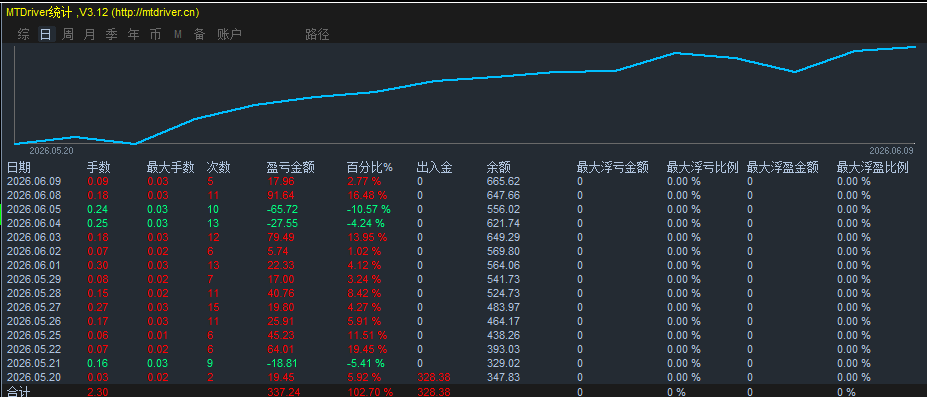Open the 账户 account tab
Image resolution: width=927 pixels, height=397 pixels.
[x=229, y=34]
